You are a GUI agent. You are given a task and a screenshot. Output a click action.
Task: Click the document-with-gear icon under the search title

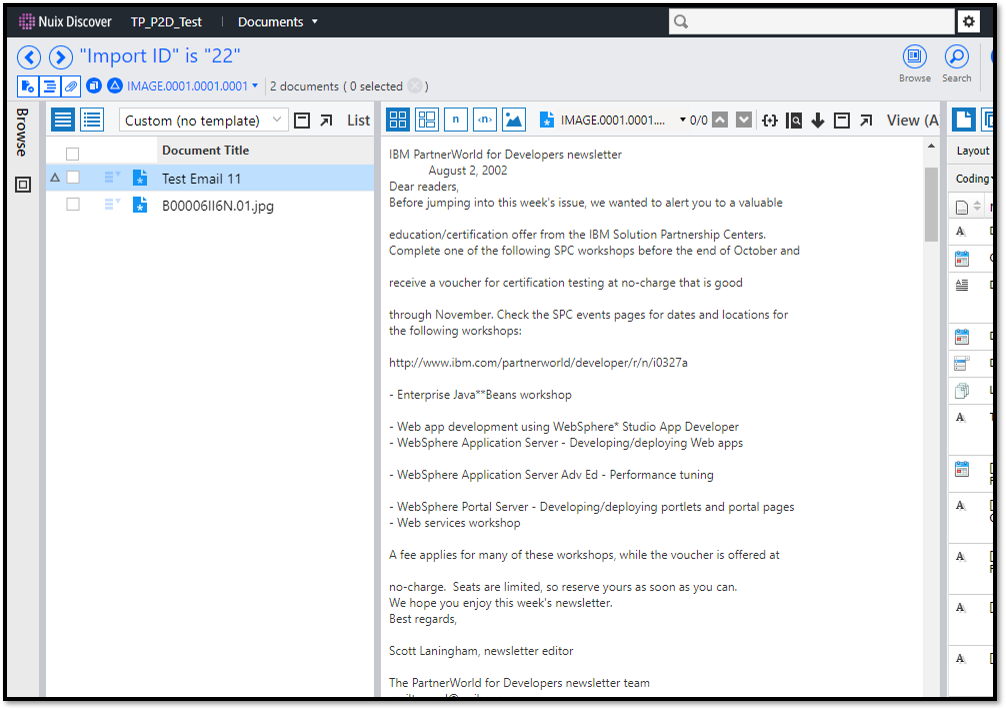[28, 86]
